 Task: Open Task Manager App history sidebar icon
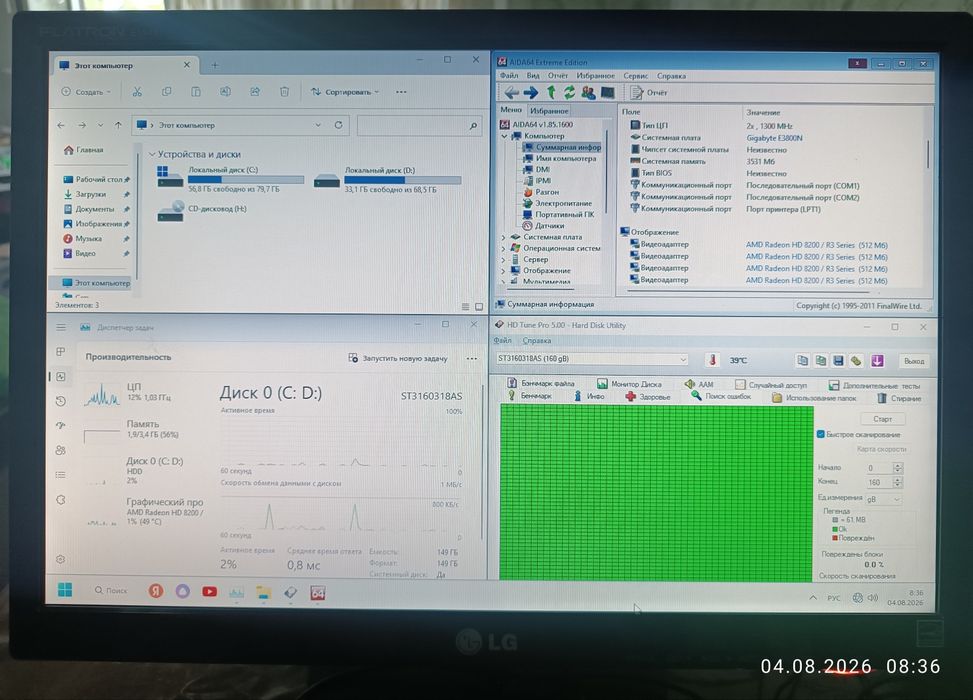coord(61,401)
